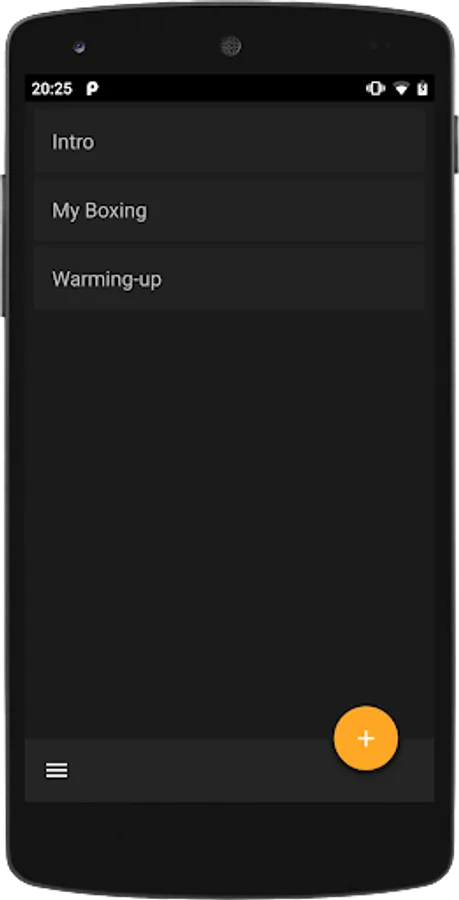Click the Wi-Fi signal status icon
The image size is (459, 900).
(x=402, y=89)
